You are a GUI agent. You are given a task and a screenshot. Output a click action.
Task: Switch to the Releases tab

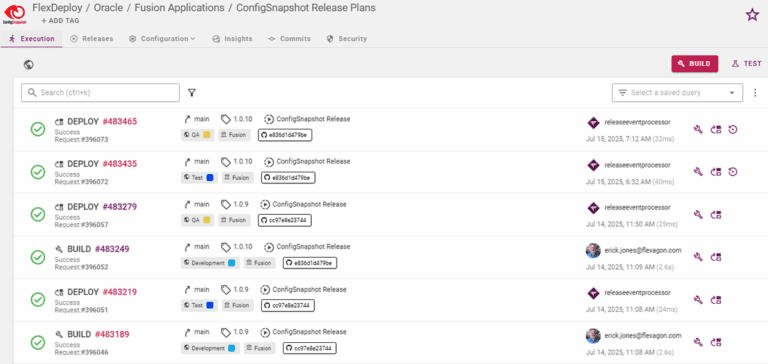pyautogui.click(x=92, y=39)
